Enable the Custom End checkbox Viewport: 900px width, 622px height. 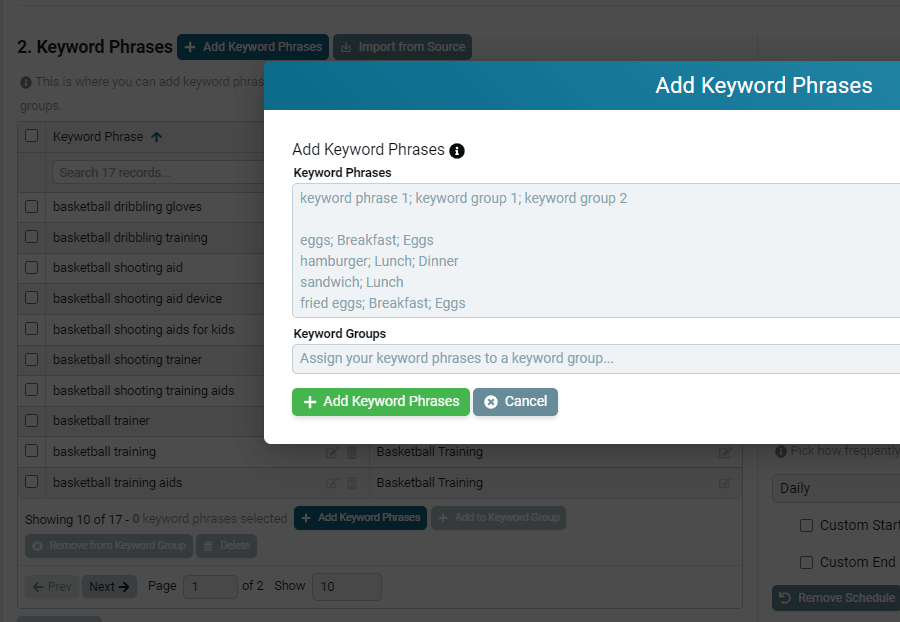tap(806, 562)
